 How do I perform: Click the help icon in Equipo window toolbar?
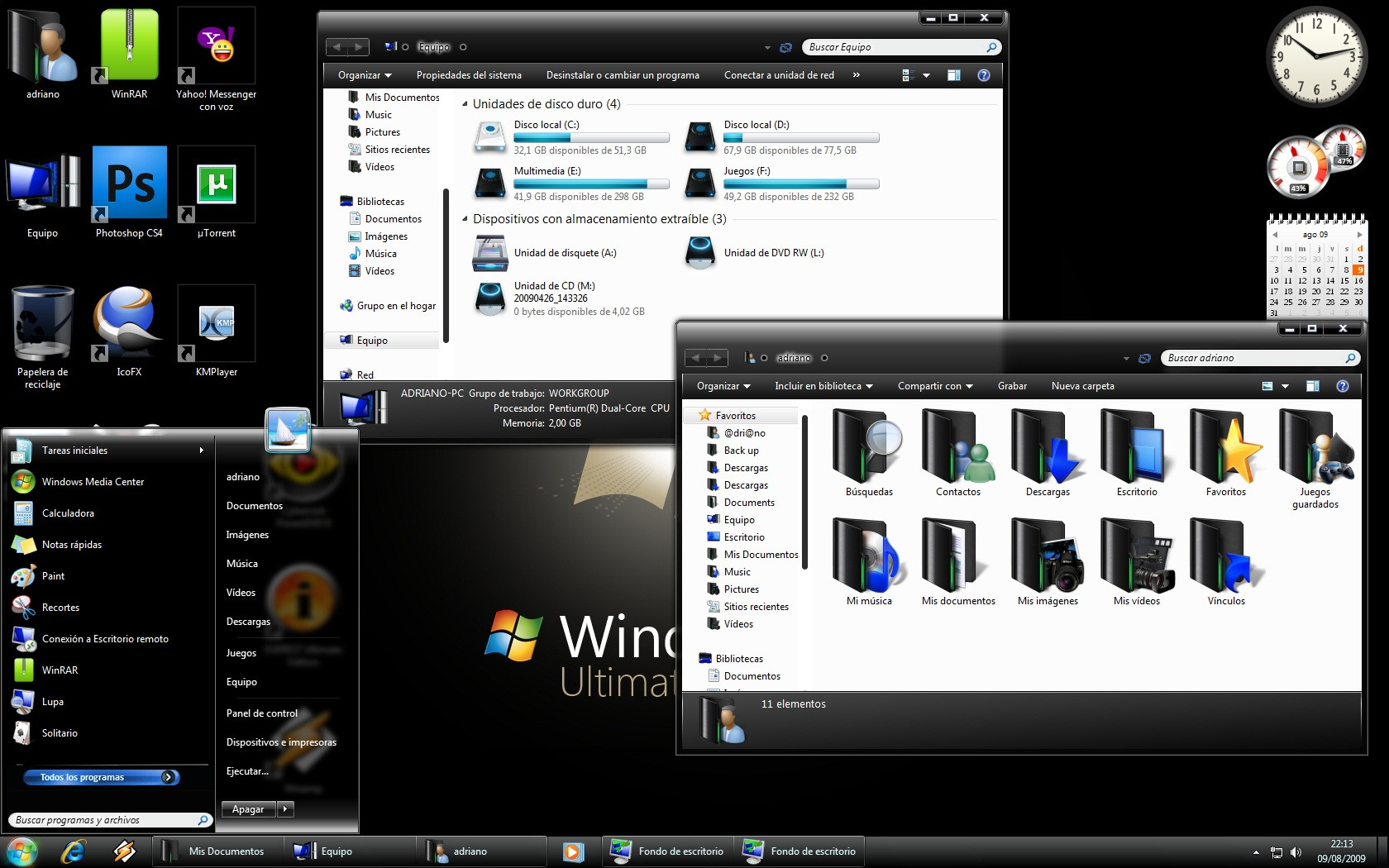point(984,75)
